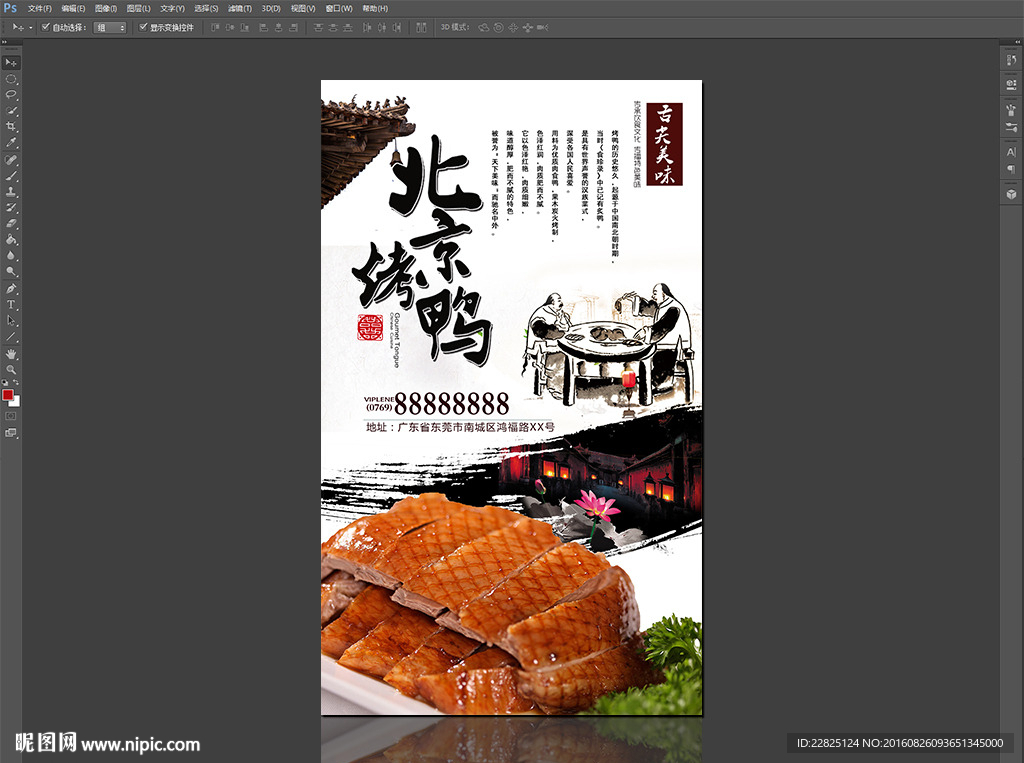The image size is (1024, 763).
Task: Reset default foreground and background colors
Action: pyautogui.click(x=5, y=383)
